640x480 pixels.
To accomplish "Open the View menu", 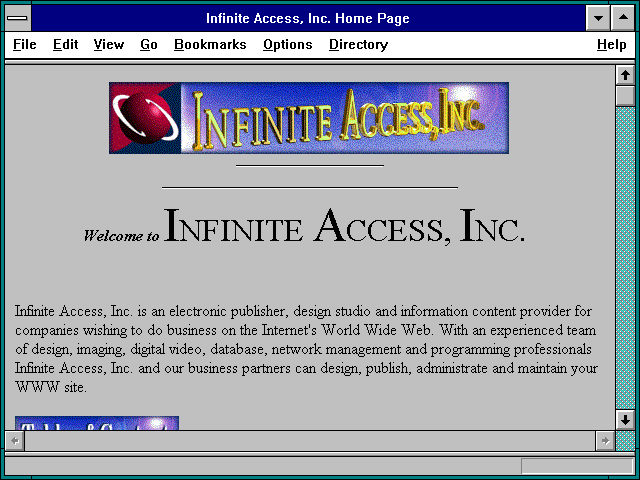I will [109, 44].
